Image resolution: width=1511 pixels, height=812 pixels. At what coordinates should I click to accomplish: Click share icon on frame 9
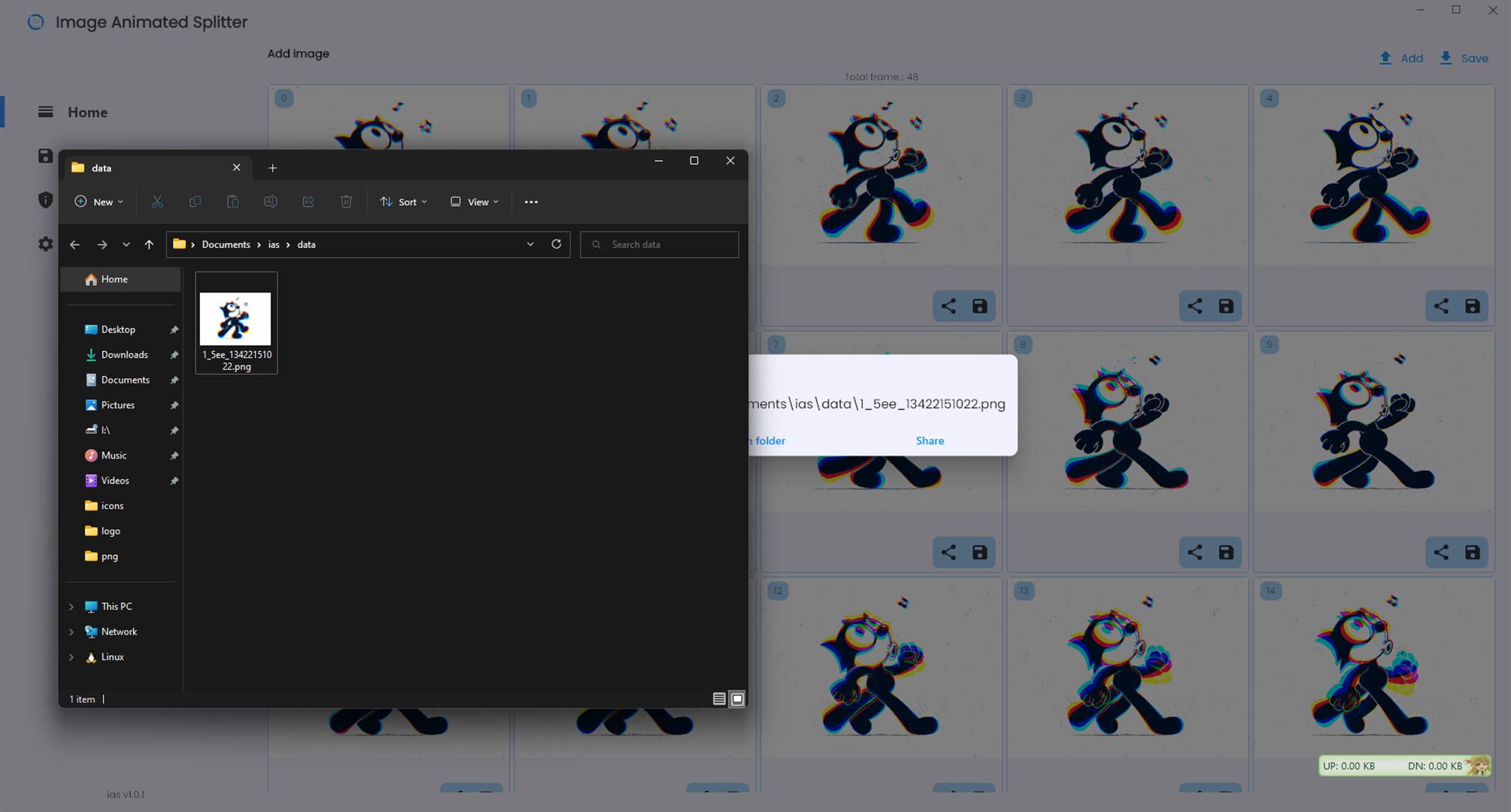(x=1441, y=553)
